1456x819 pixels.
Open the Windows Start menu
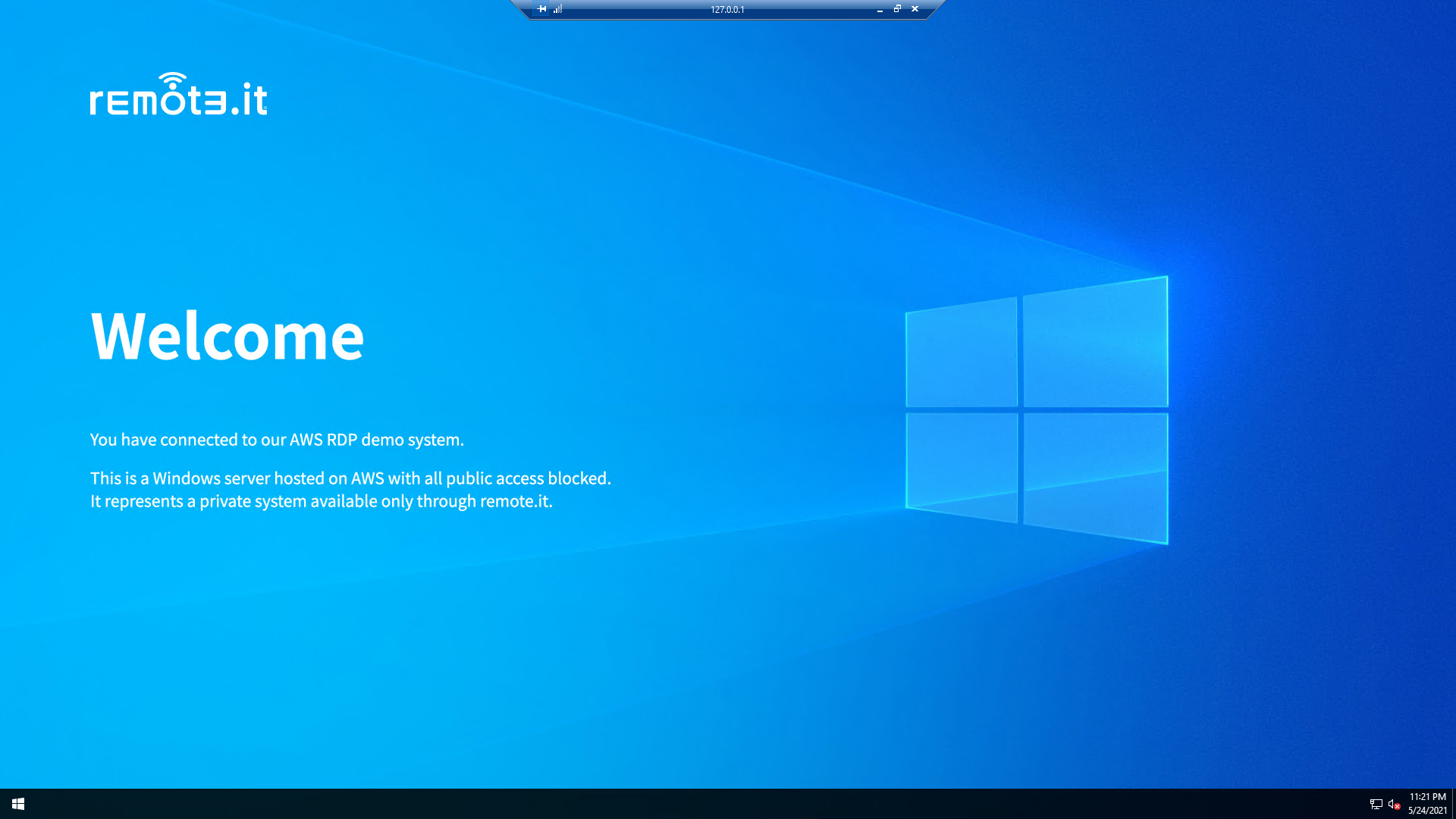pyautogui.click(x=18, y=804)
